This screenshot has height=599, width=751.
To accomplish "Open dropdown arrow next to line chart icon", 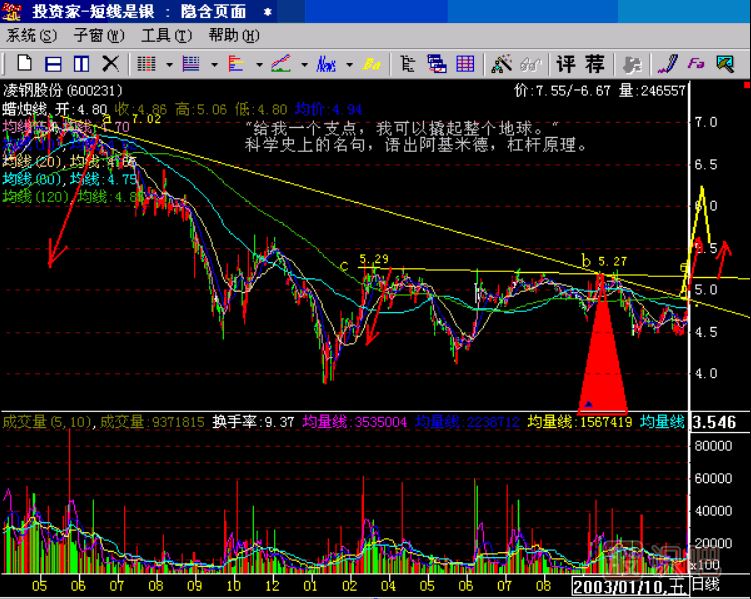I will [303, 65].
